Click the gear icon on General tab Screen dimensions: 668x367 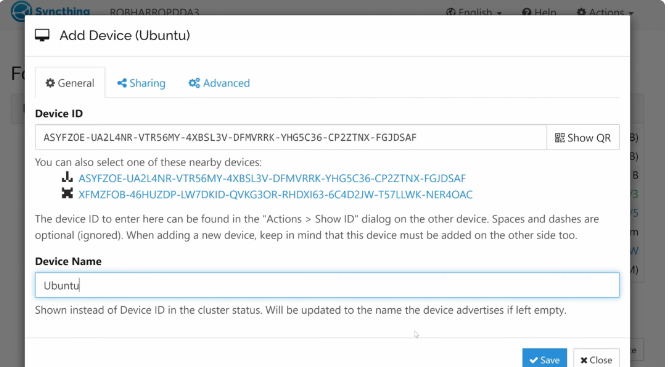click(x=50, y=83)
